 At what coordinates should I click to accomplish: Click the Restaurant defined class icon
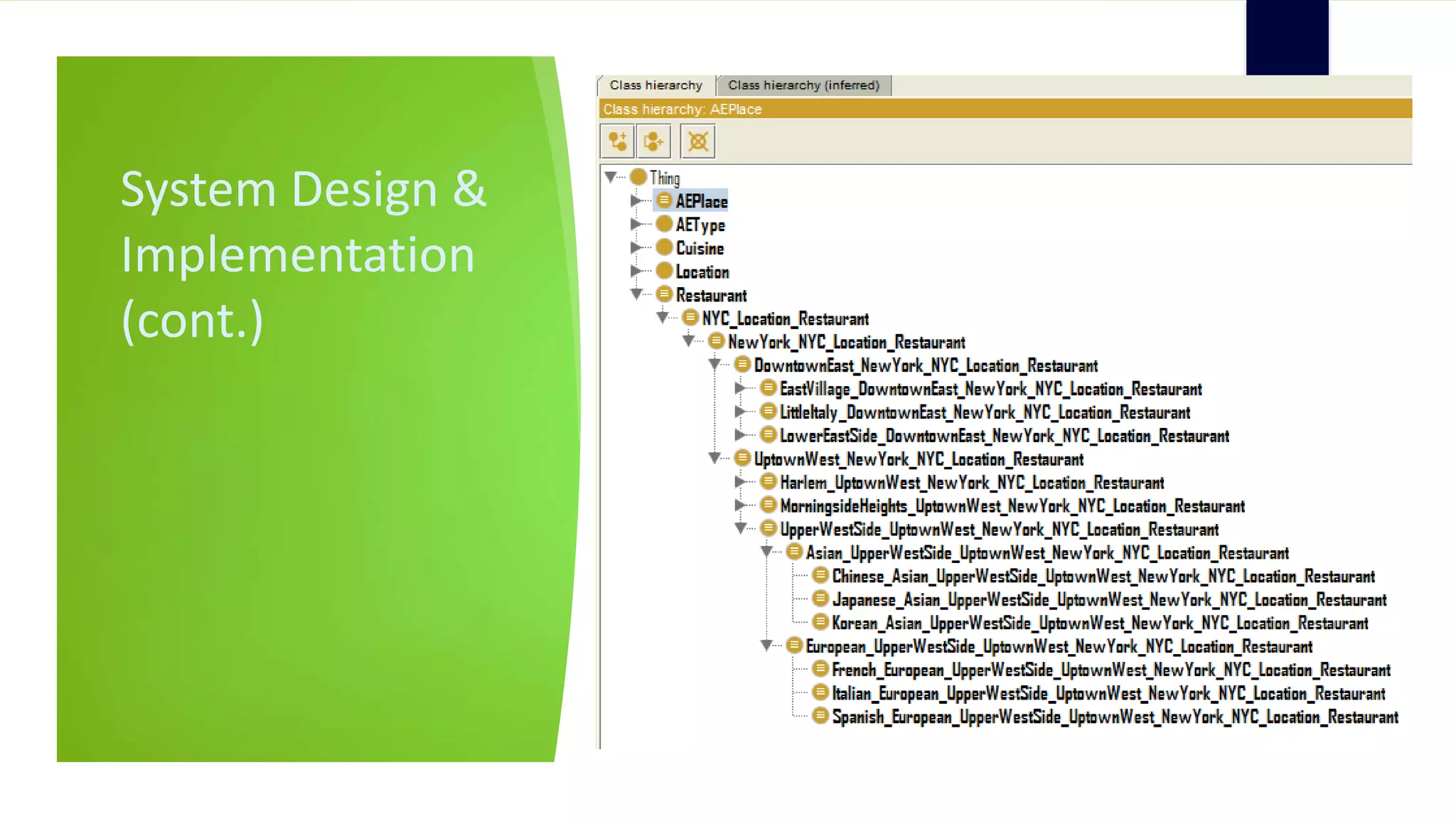[664, 294]
